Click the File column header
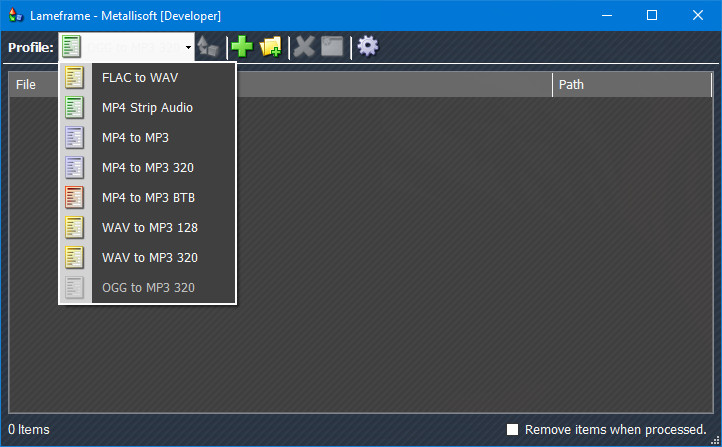The height and width of the screenshot is (447, 722). pos(26,85)
